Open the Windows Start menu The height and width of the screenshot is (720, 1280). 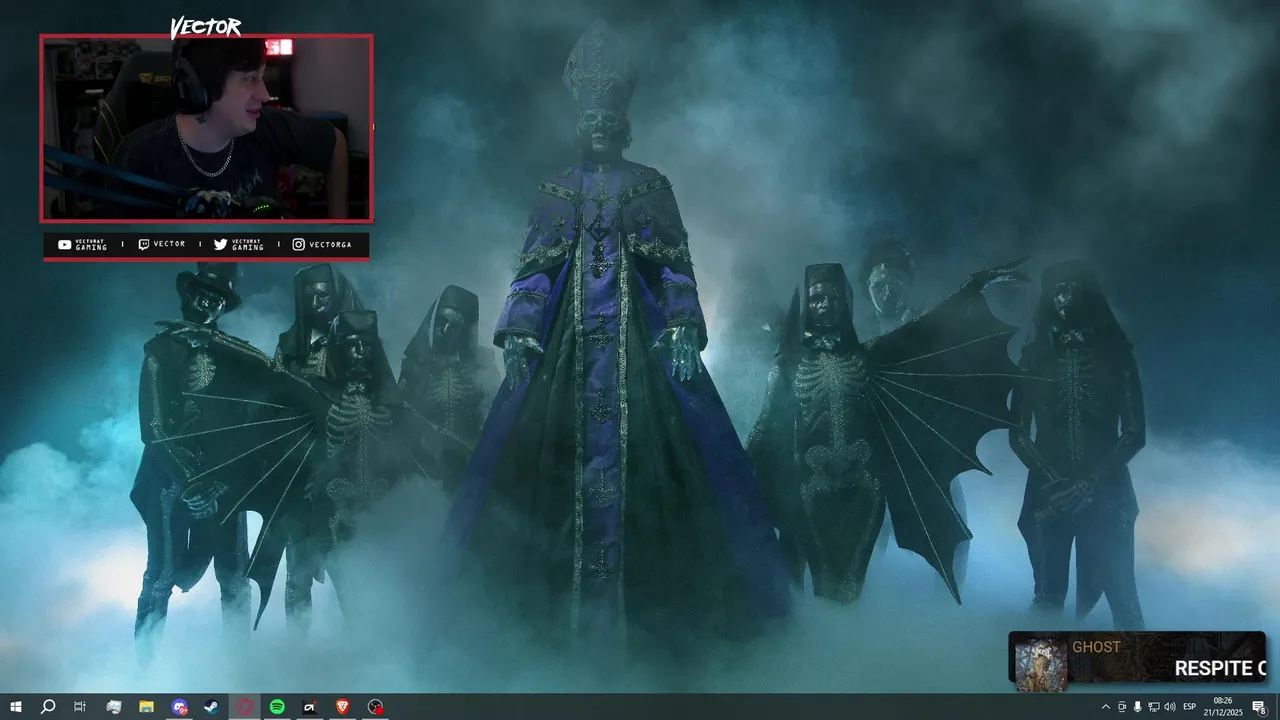[x=15, y=707]
